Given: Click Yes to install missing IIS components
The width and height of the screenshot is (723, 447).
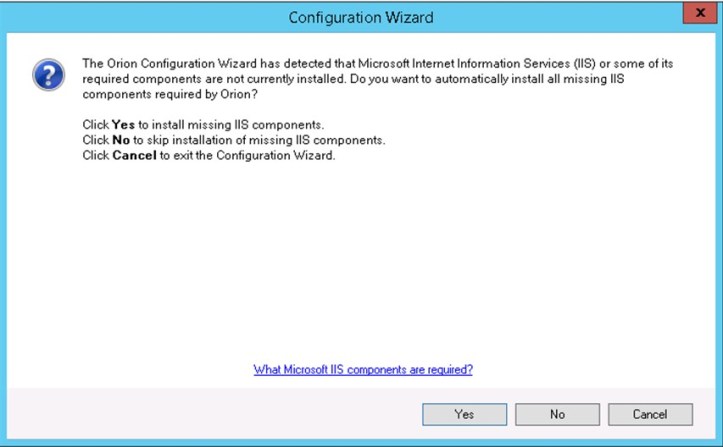Looking at the screenshot, I should tap(463, 414).
